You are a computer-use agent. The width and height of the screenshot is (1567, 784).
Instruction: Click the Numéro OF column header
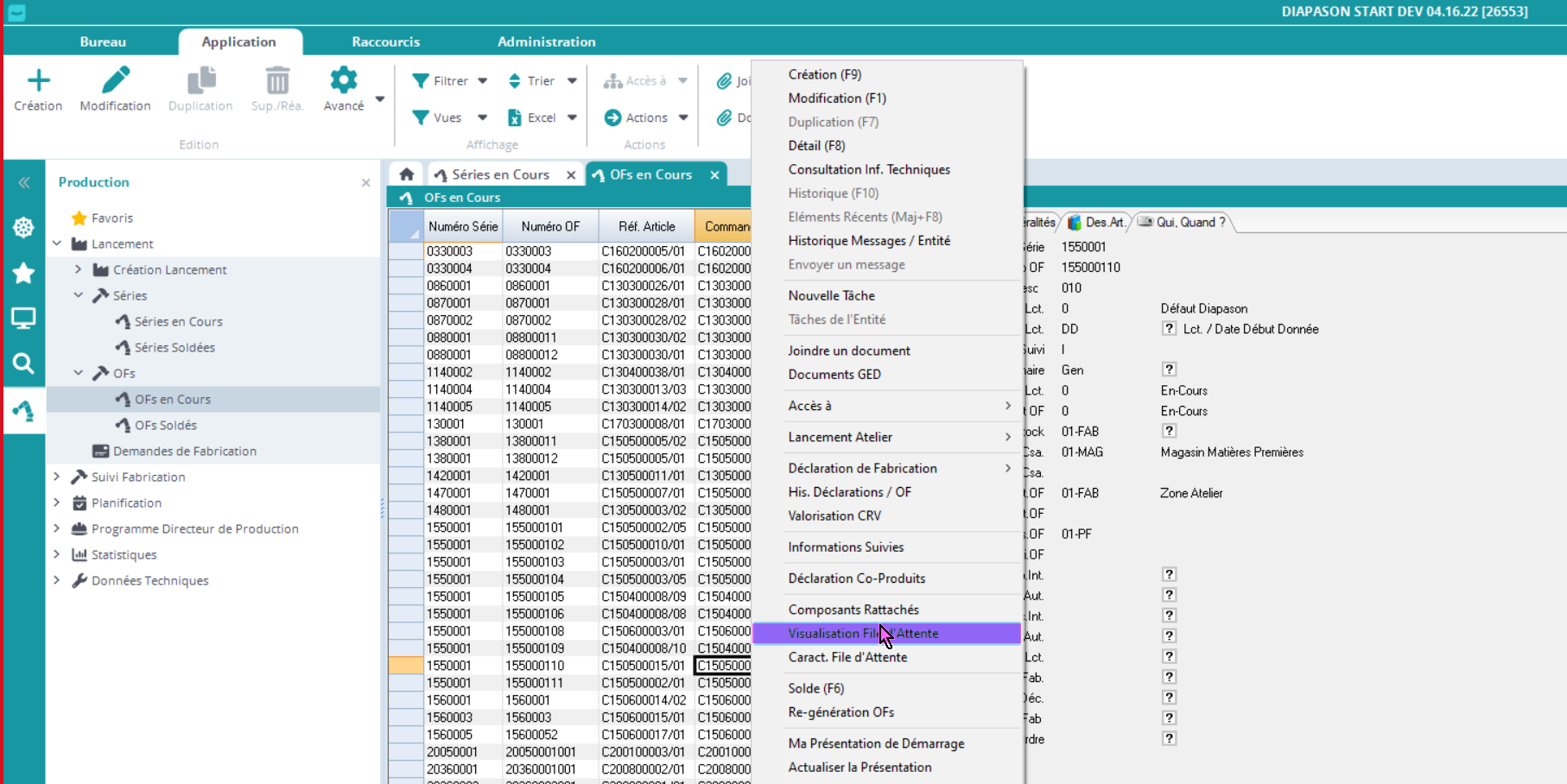550,226
